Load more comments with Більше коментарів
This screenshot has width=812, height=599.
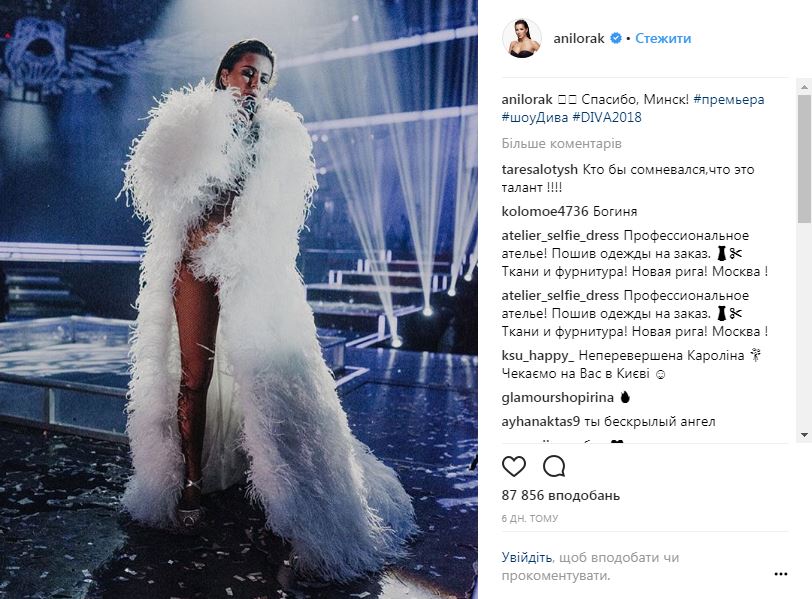[x=561, y=143]
